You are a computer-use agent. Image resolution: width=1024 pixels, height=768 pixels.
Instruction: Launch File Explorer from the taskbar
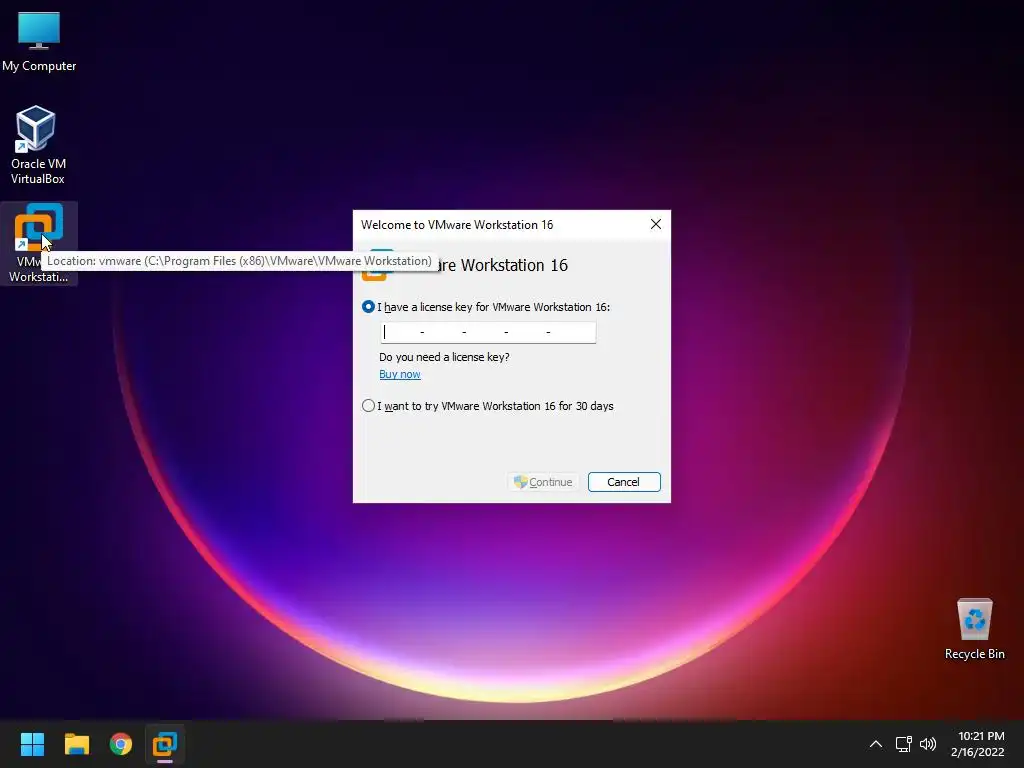pos(76,744)
